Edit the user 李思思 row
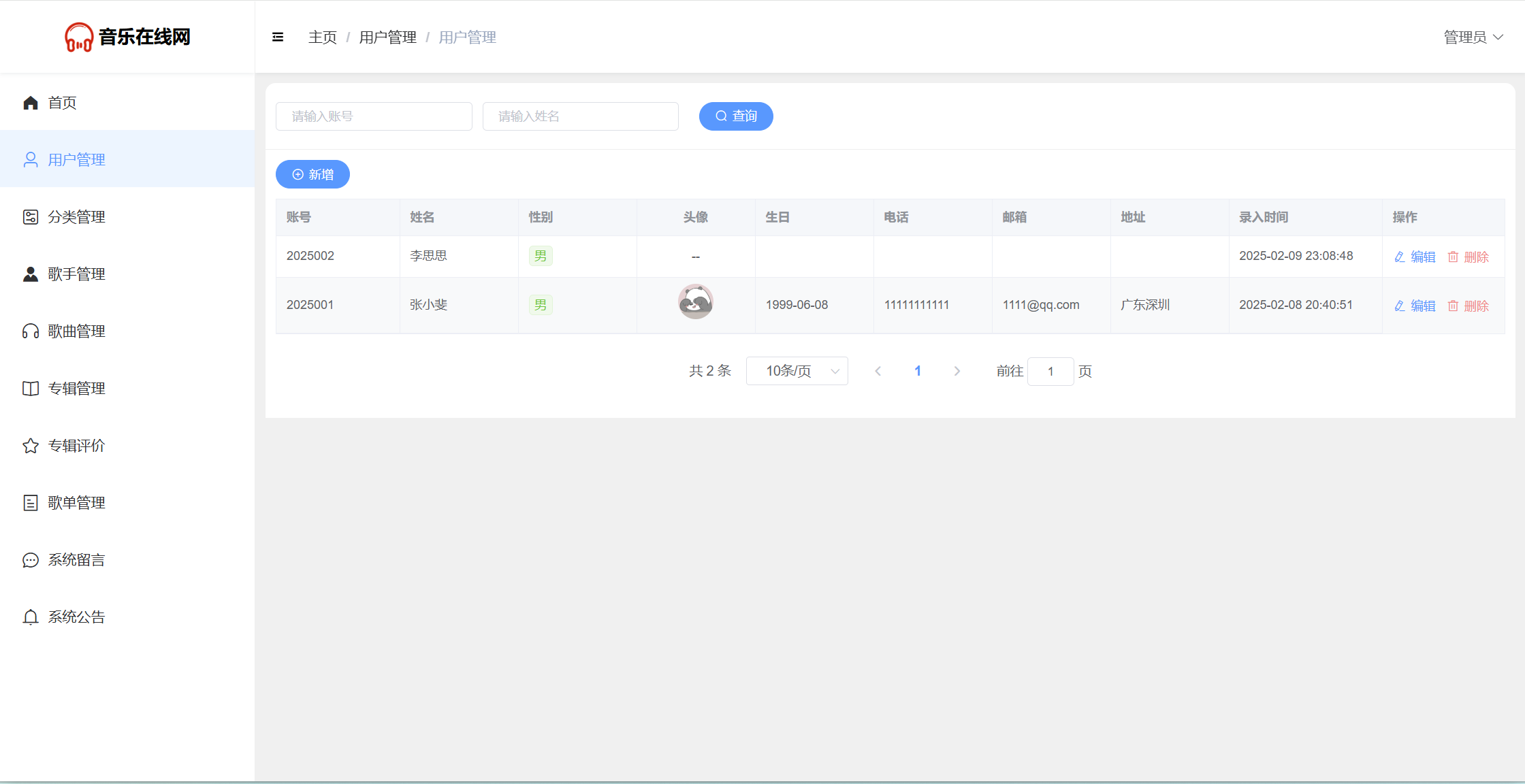Screen dimensions: 1525x784 click(1415, 257)
